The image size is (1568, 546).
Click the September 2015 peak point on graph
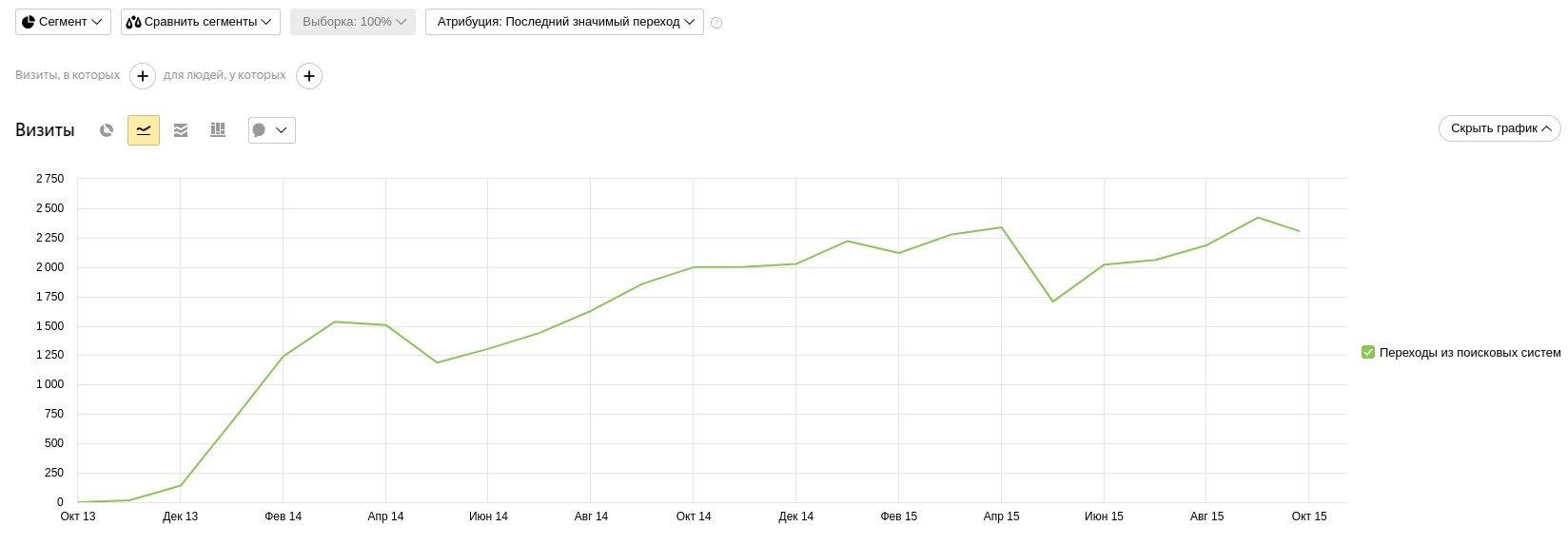1258,218
